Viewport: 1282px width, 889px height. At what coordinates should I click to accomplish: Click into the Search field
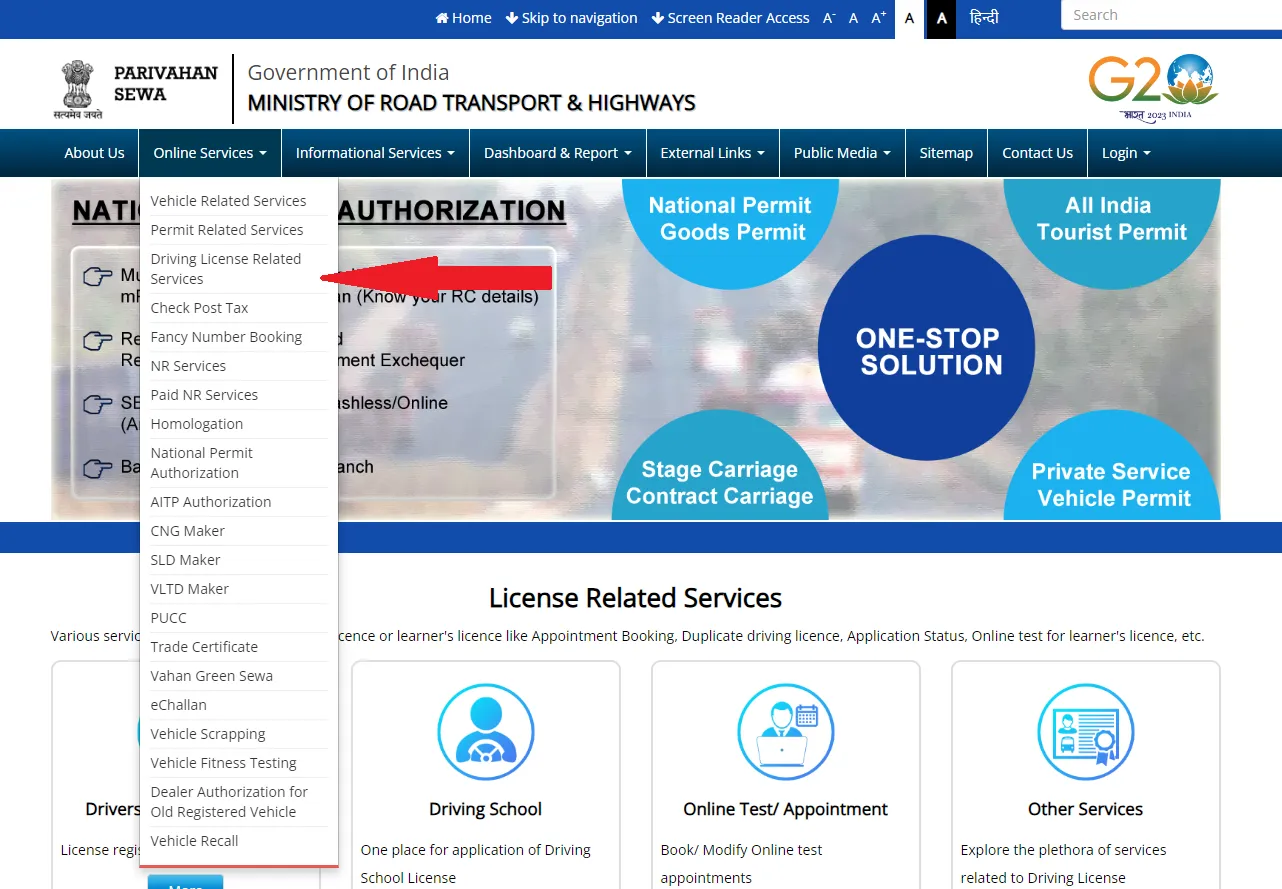pos(1171,15)
